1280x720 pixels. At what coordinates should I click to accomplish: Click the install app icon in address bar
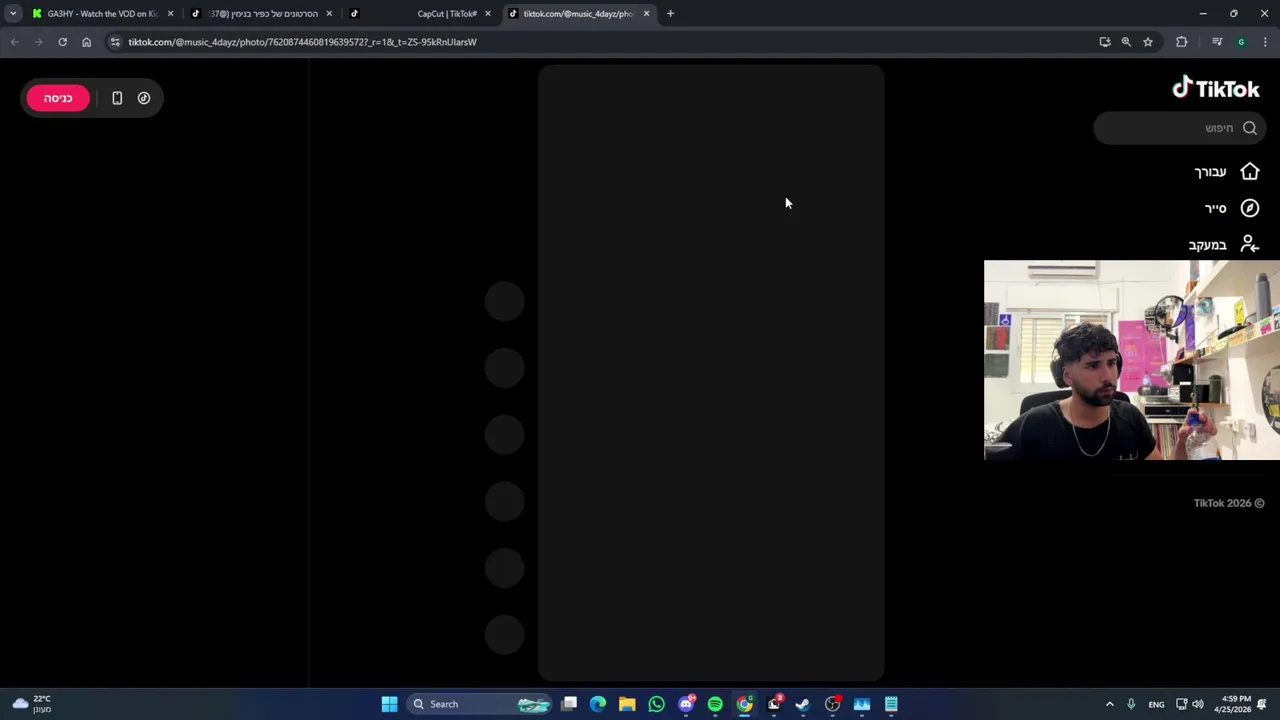(x=1104, y=42)
